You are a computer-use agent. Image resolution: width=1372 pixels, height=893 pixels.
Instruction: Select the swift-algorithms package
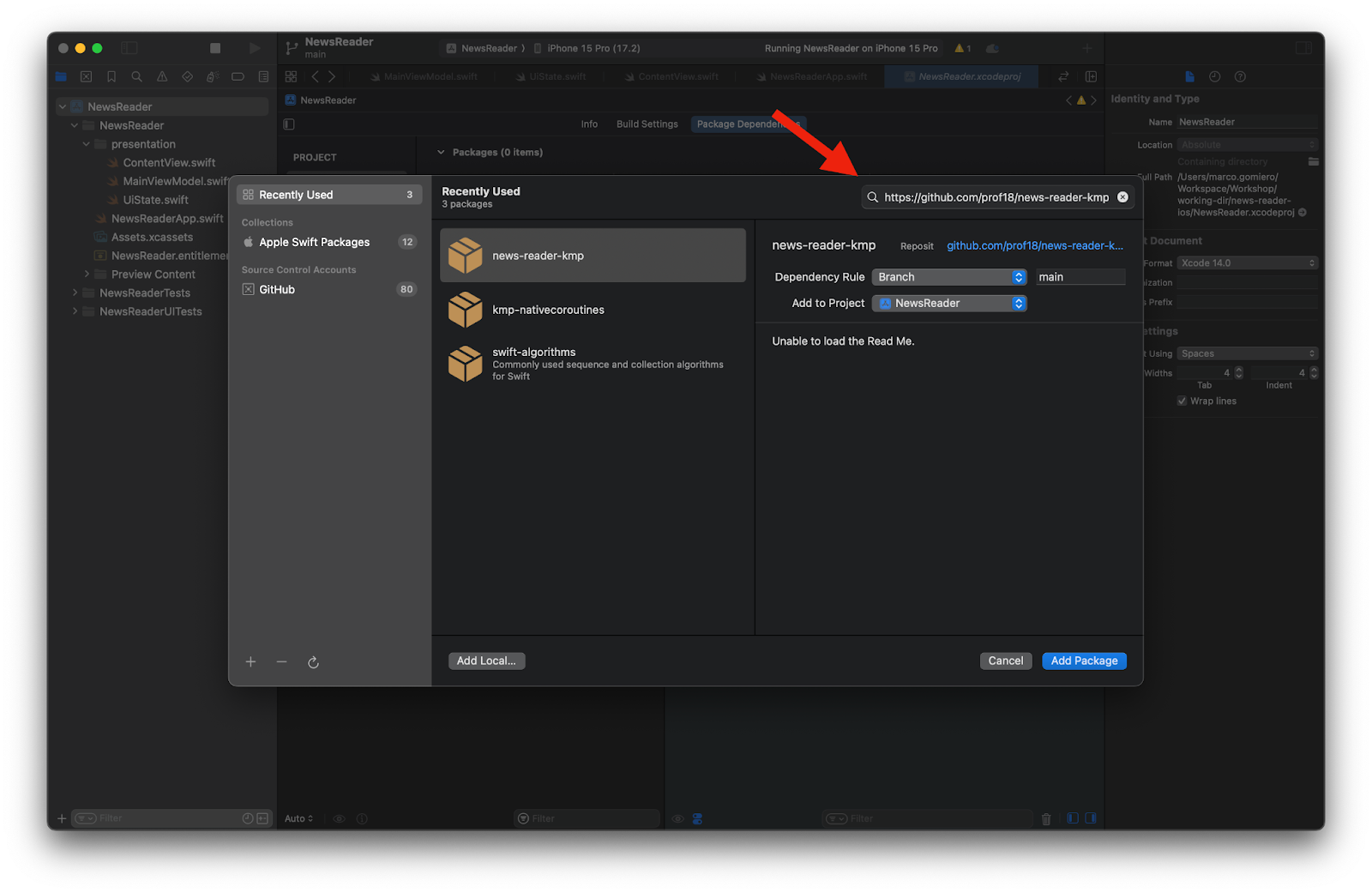[x=593, y=364]
